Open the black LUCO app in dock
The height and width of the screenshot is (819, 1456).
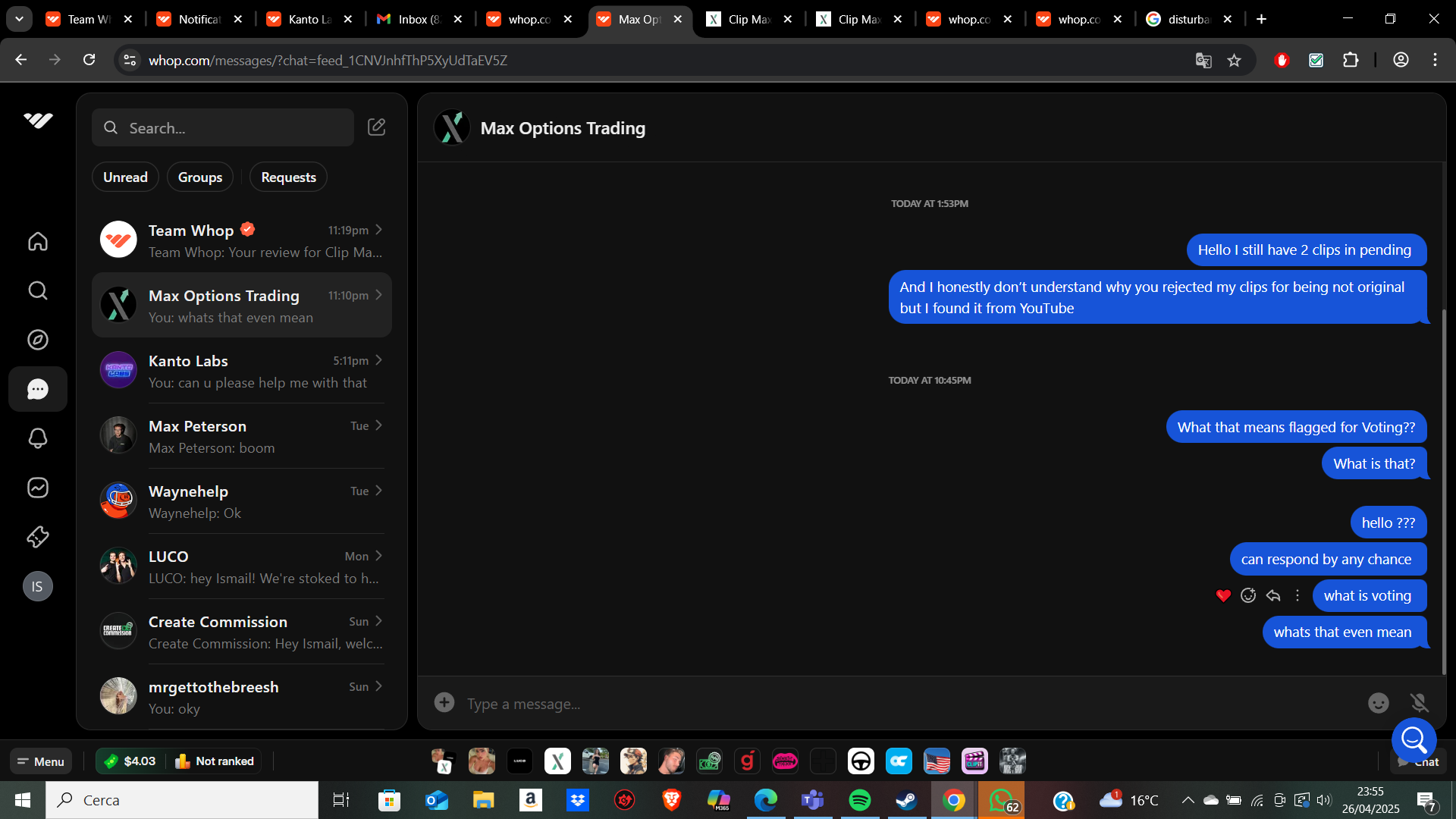(x=519, y=761)
